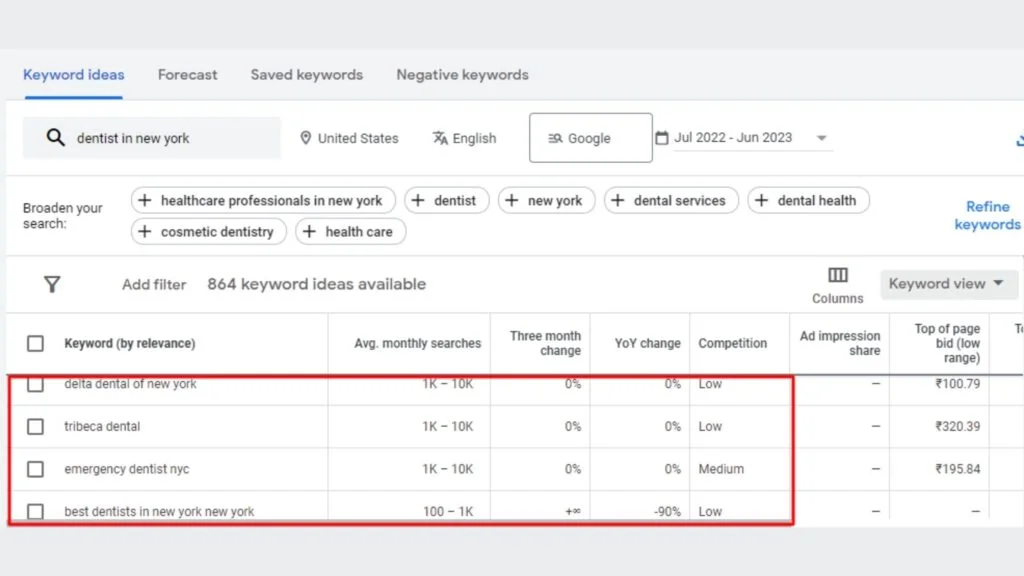Viewport: 1024px width, 576px height.
Task: Click the -90% YoY change value
Action: (667, 511)
